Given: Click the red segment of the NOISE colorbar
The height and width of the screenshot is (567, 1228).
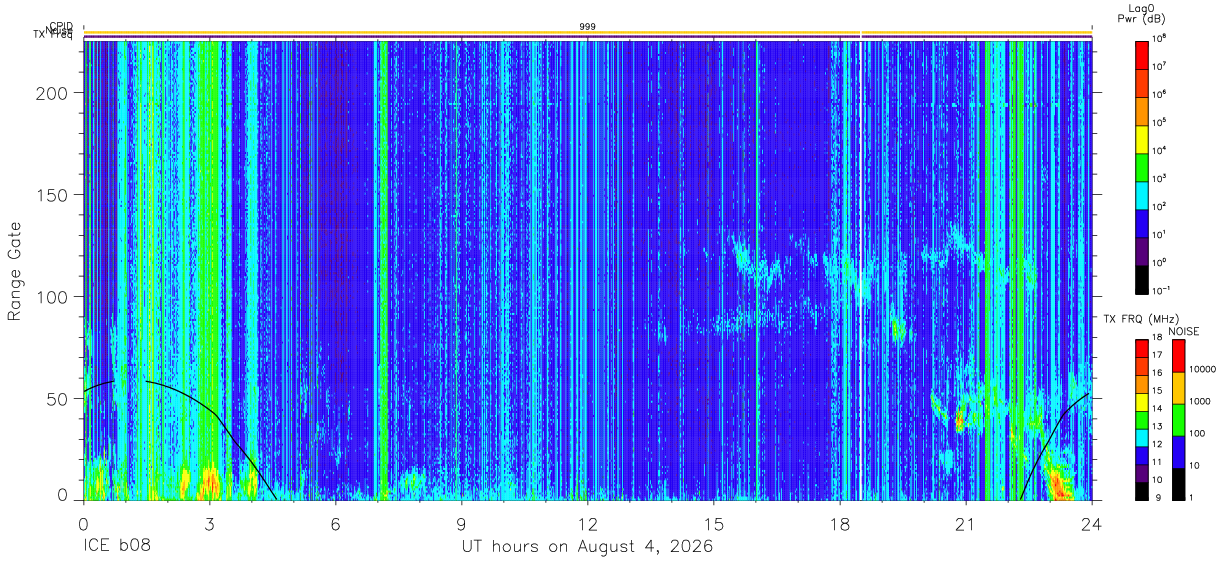Looking at the screenshot, I should coord(1178,356).
